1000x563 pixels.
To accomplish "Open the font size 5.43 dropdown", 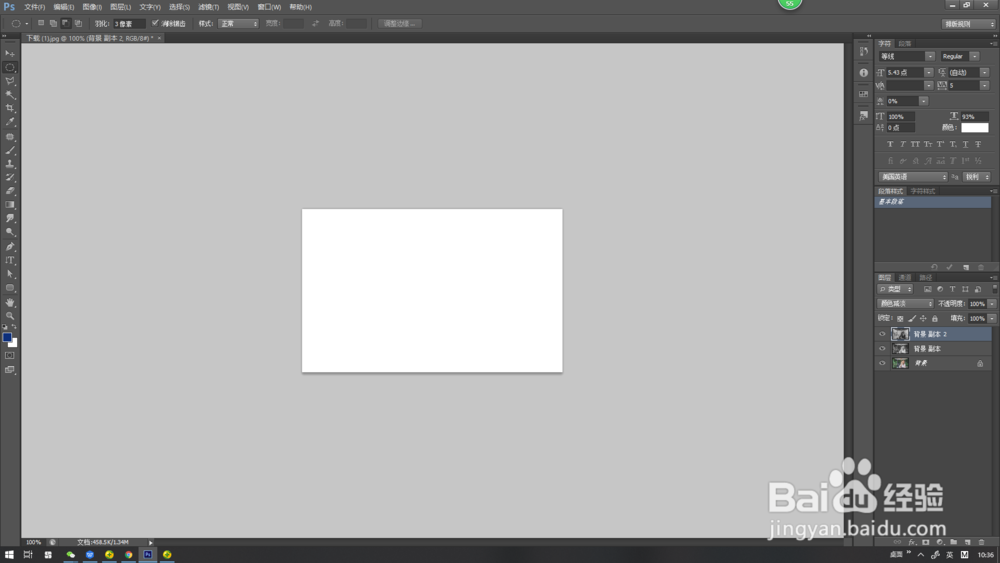I will click(x=929, y=73).
